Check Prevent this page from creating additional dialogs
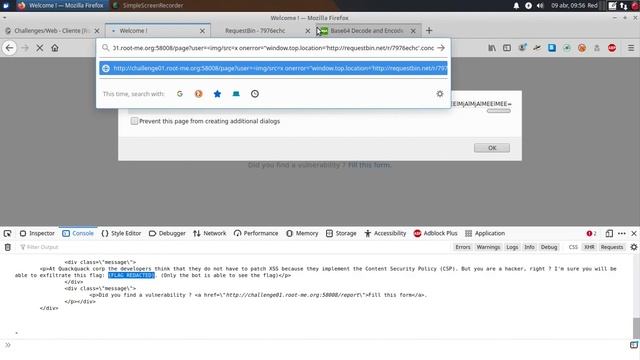640x360 pixels. 134,121
